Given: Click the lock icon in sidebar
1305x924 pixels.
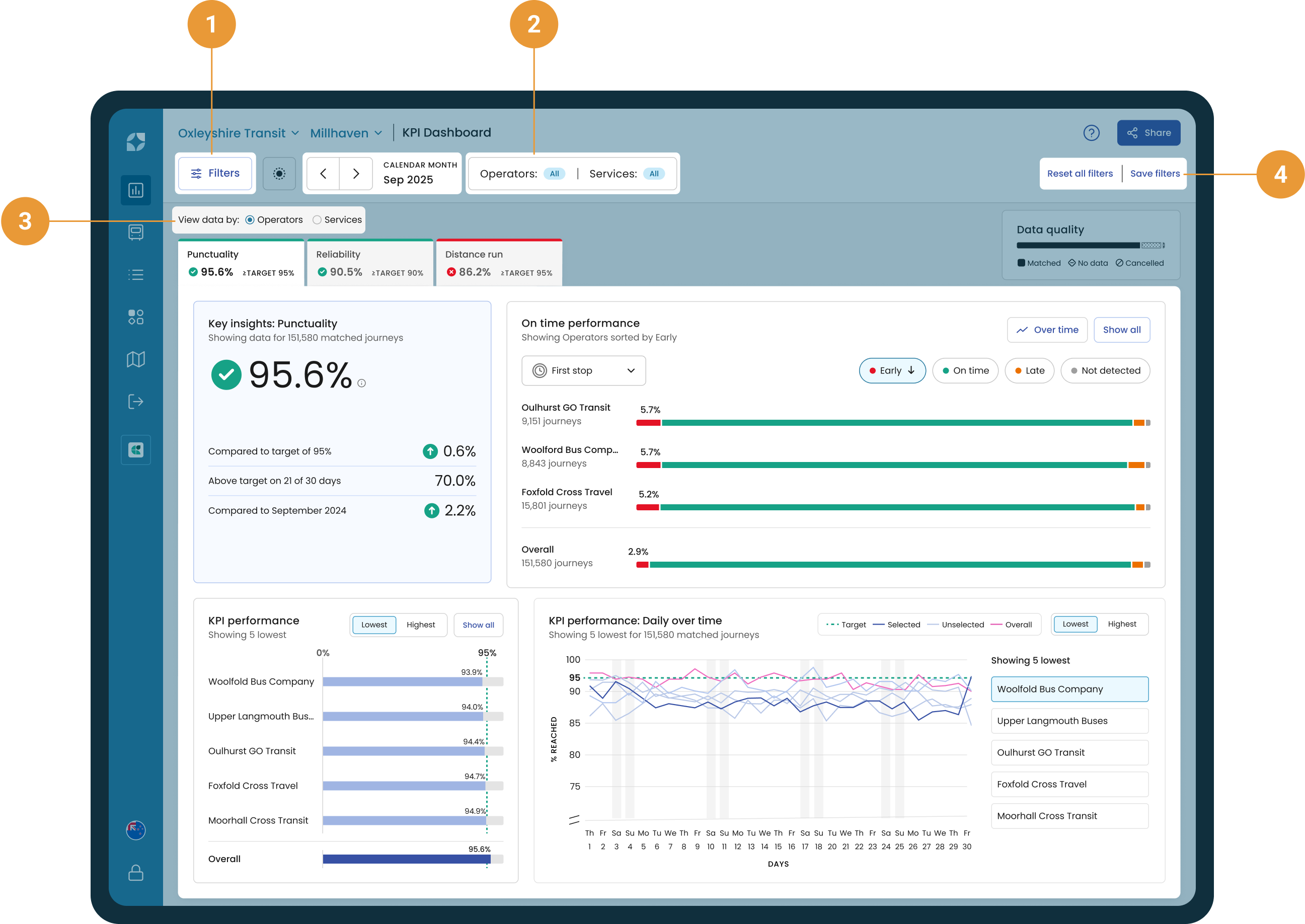Looking at the screenshot, I should coord(135,872).
